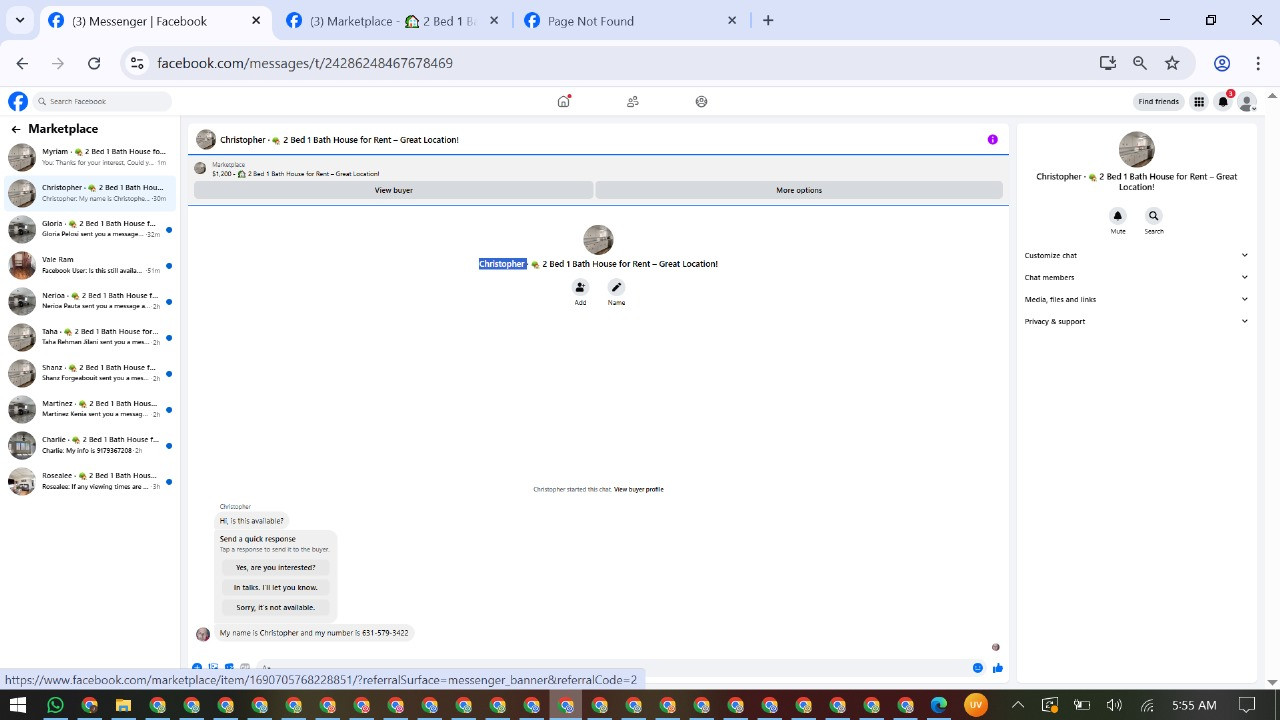Switch to the Messenger | Facebook tab
1280x720 pixels.
pos(154,21)
